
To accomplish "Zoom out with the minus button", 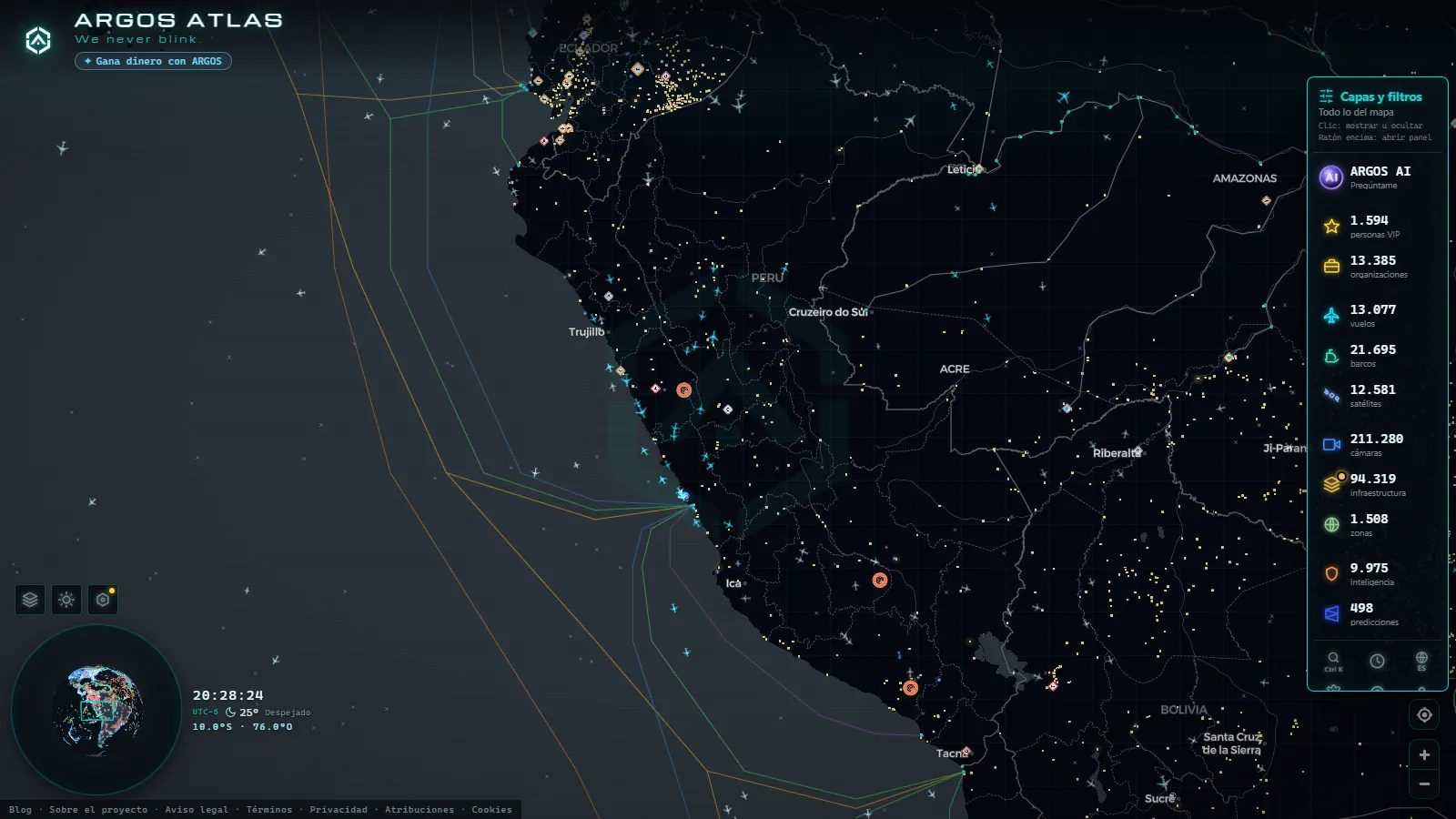I will [1424, 784].
